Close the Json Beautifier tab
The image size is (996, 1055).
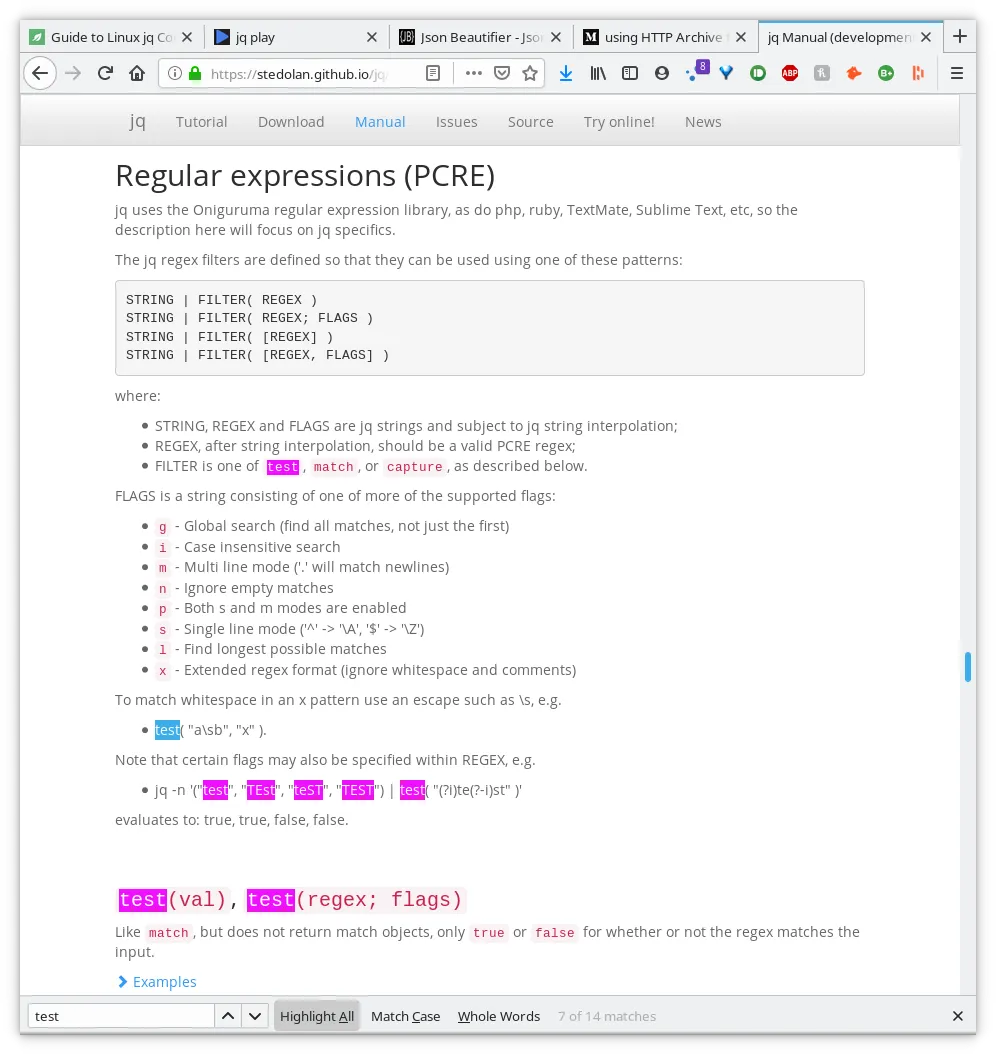click(556, 38)
